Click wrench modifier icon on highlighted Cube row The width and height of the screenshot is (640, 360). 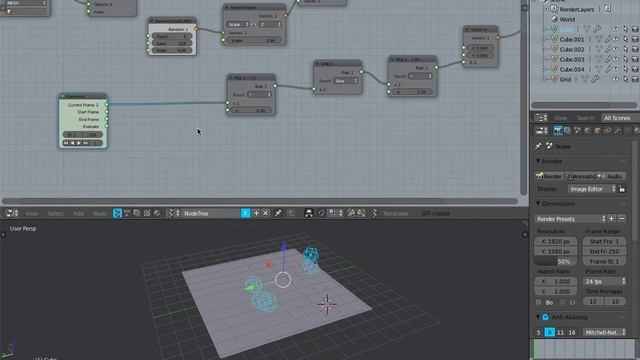click(597, 29)
